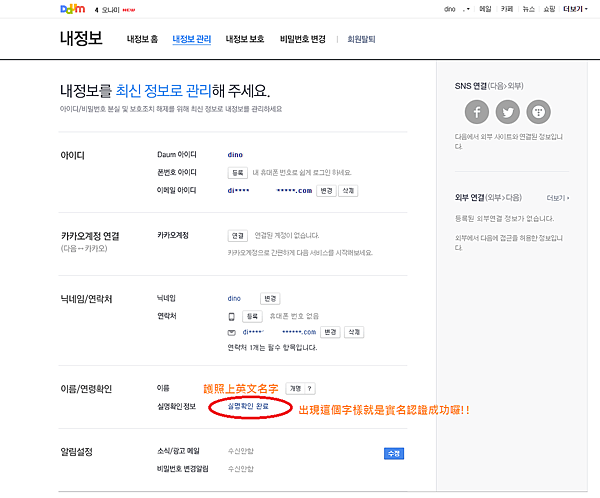600x498 pixels.
Task: Click the question mark button beside 개명
Action: (310, 389)
